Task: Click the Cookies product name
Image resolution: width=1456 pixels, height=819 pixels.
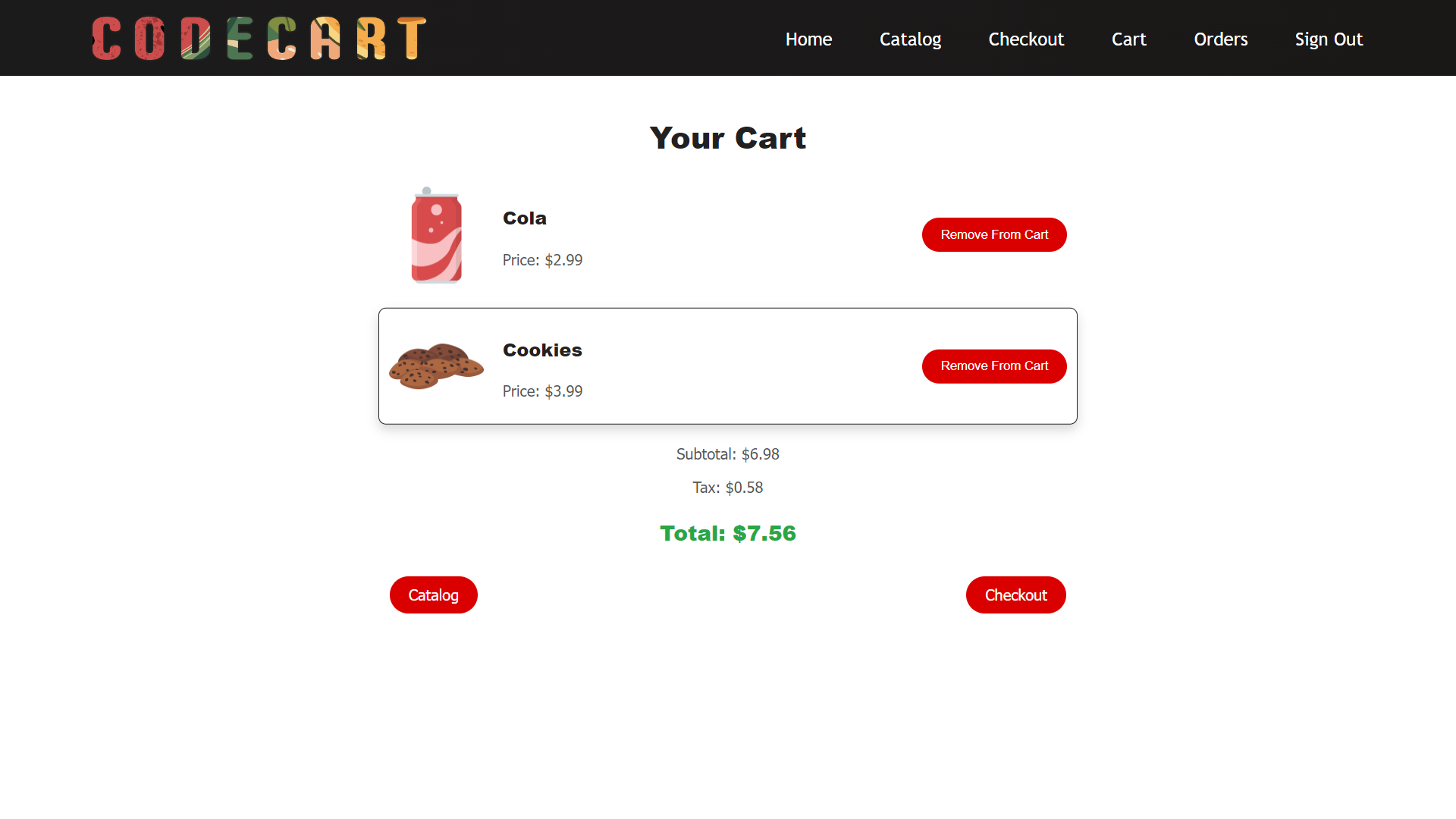Action: (x=542, y=350)
